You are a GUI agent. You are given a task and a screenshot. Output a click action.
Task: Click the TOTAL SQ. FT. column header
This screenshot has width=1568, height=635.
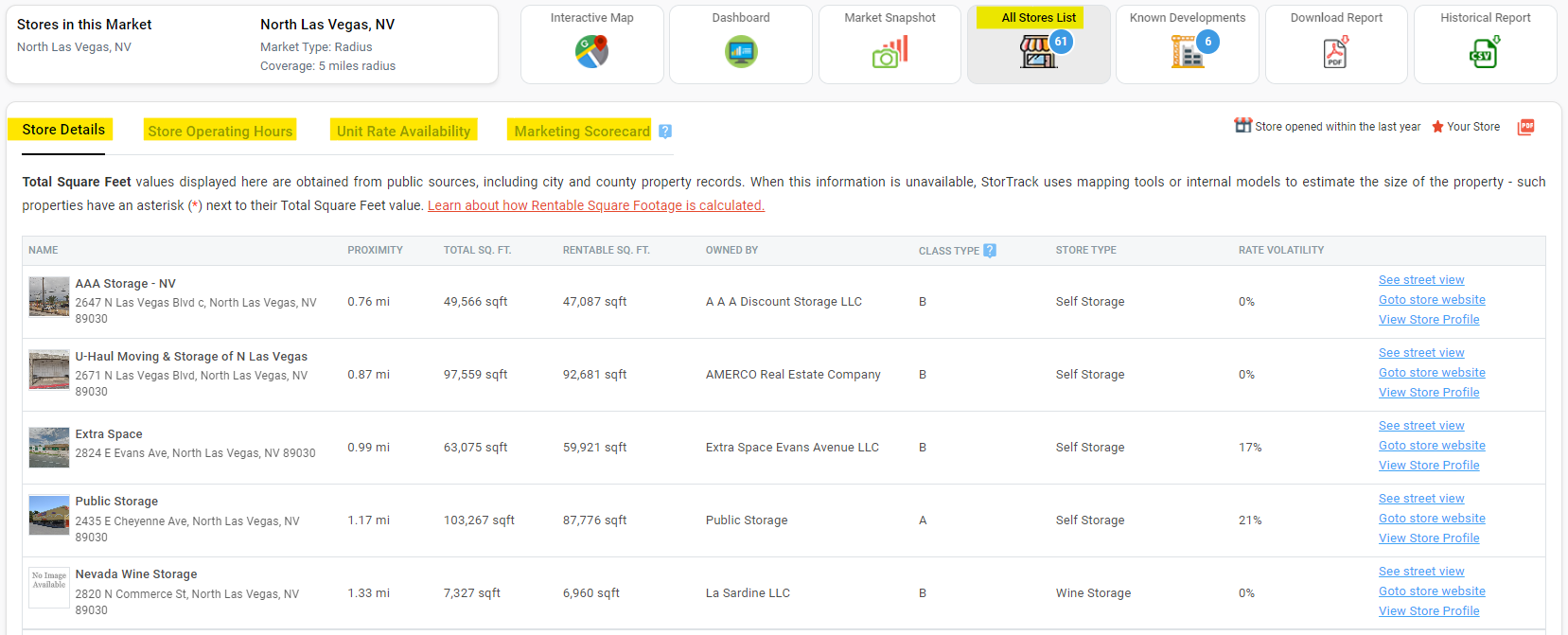tap(477, 251)
